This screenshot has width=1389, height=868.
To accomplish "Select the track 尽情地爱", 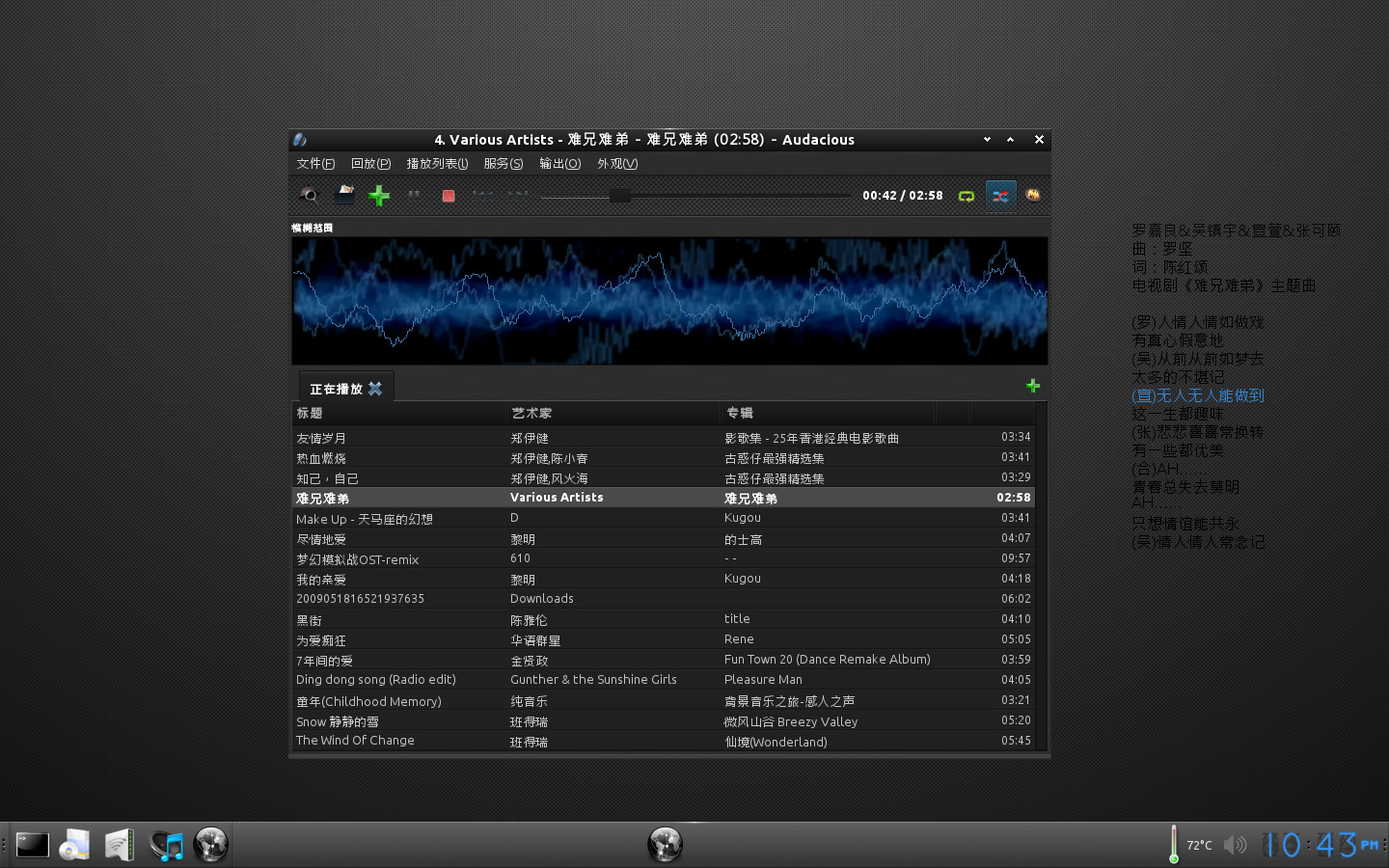I will [664, 539].
